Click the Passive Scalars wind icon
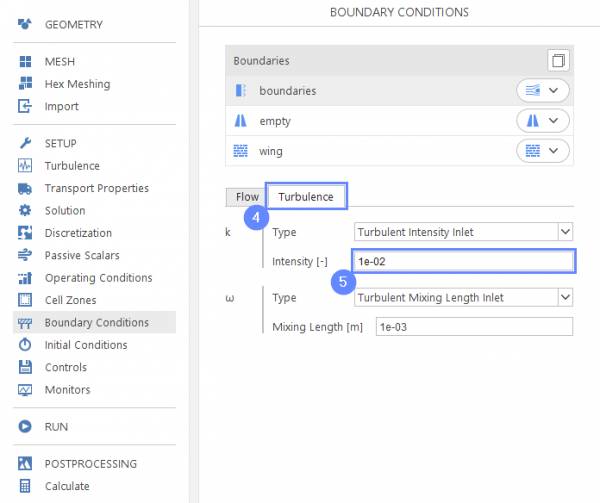This screenshot has width=600, height=503. (x=25, y=256)
